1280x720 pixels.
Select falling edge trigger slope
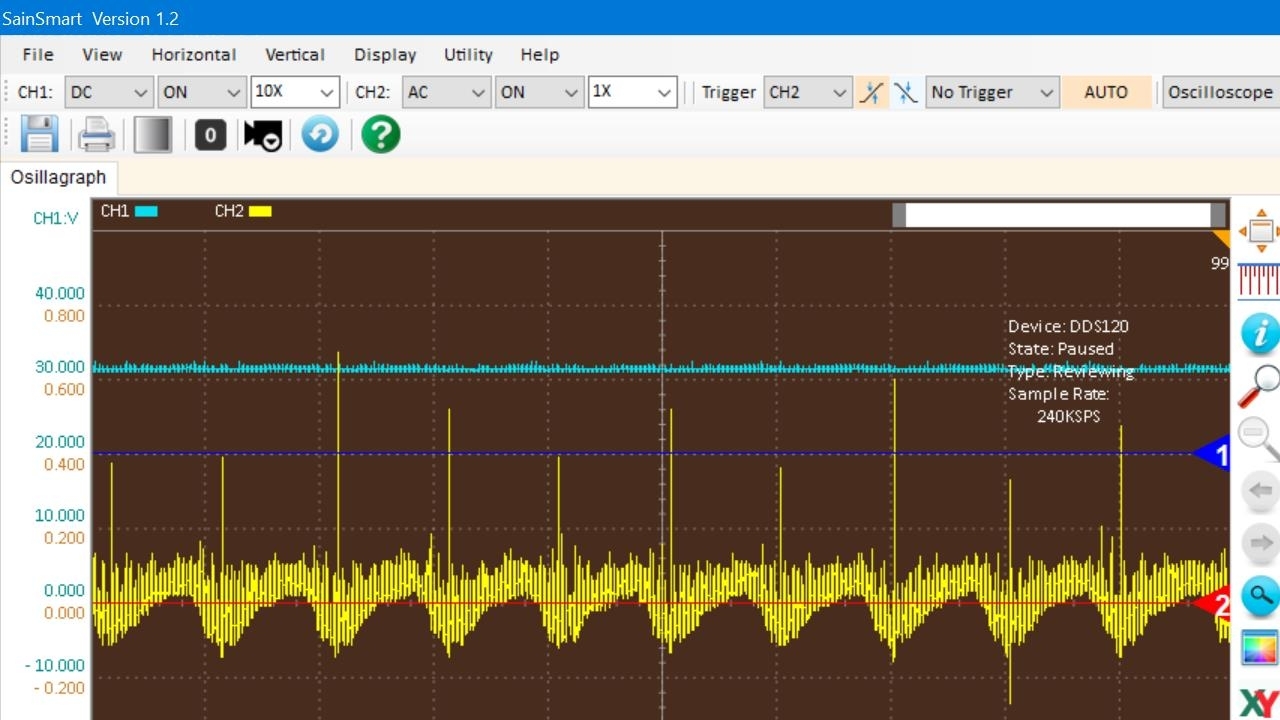[905, 92]
